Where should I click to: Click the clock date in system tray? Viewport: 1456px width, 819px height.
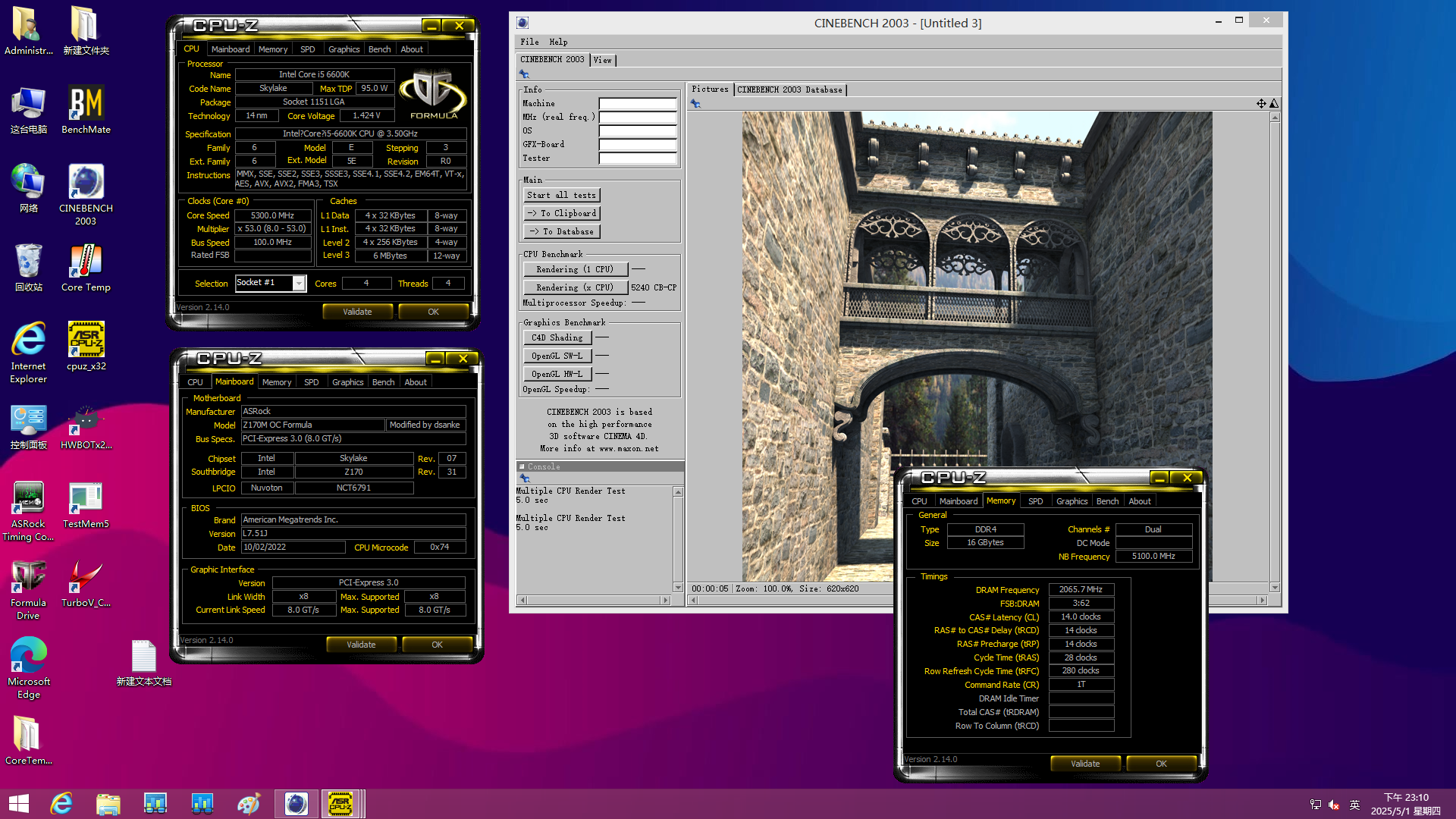(x=1406, y=804)
